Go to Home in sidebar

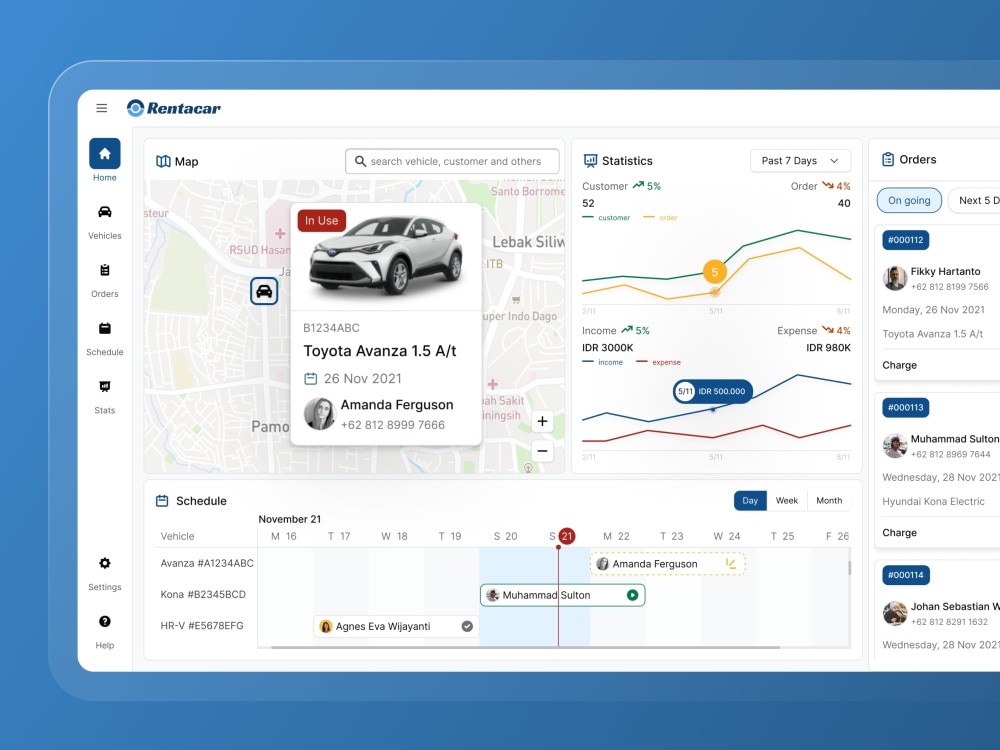click(x=105, y=161)
